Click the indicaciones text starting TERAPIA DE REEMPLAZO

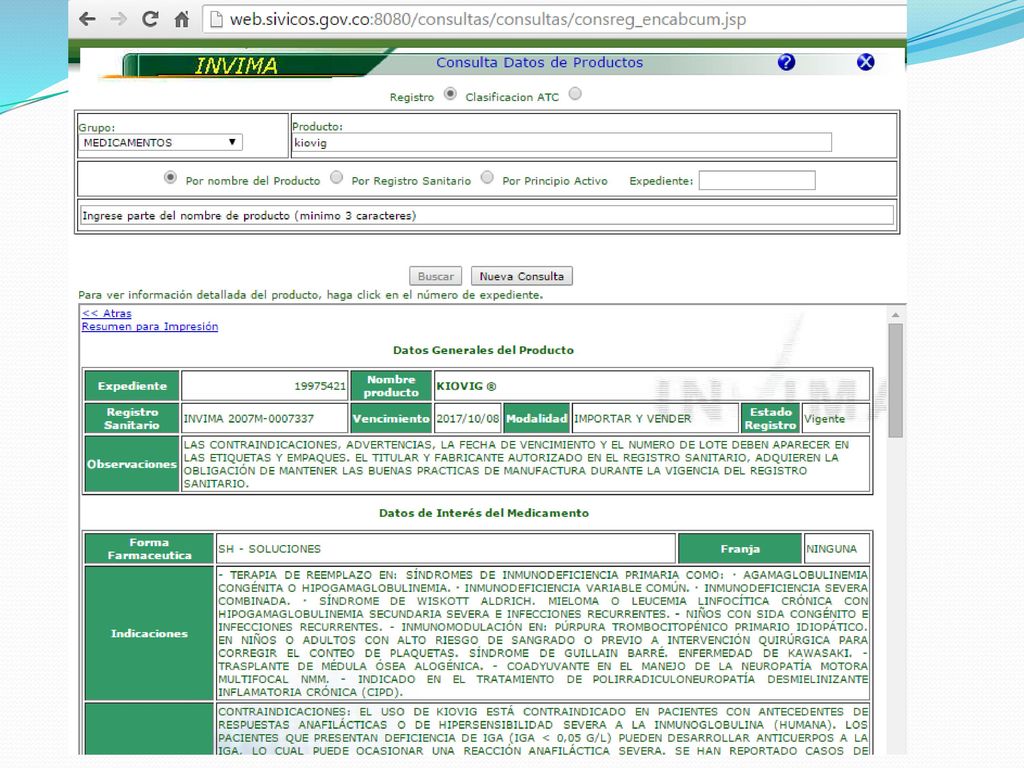(543, 633)
